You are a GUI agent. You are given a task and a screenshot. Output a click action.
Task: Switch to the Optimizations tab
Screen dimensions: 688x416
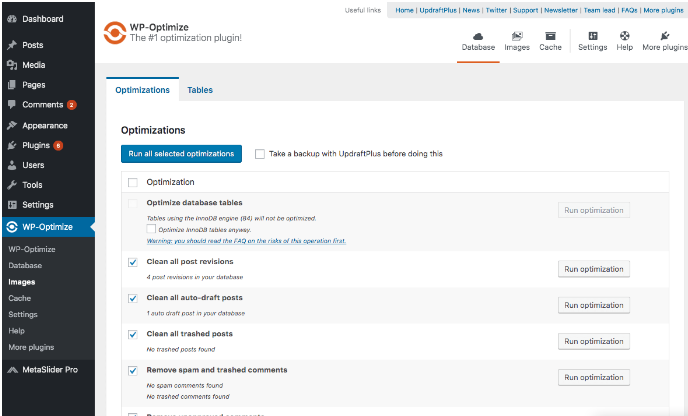[143, 90]
